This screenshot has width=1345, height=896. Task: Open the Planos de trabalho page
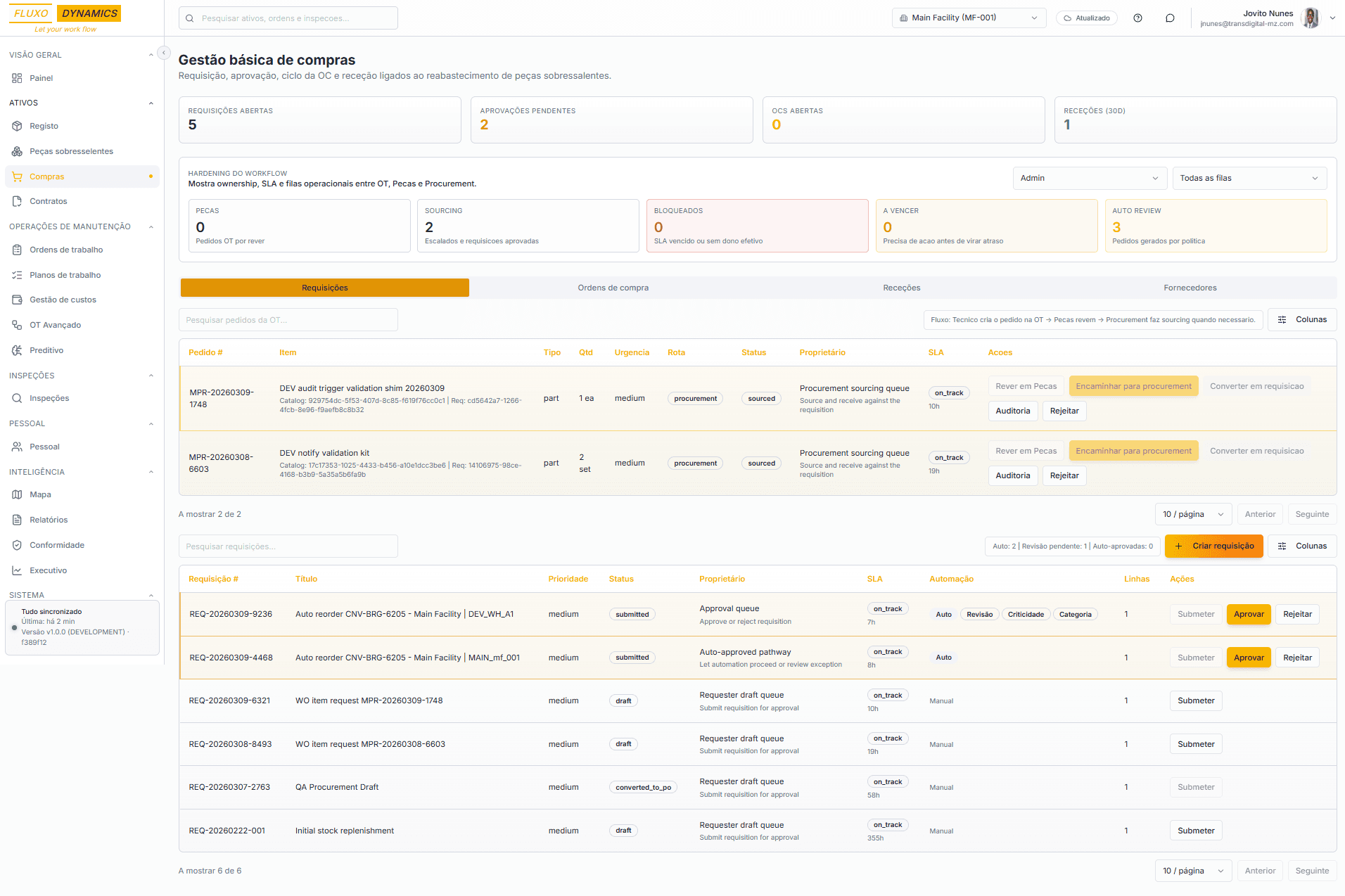(65, 274)
